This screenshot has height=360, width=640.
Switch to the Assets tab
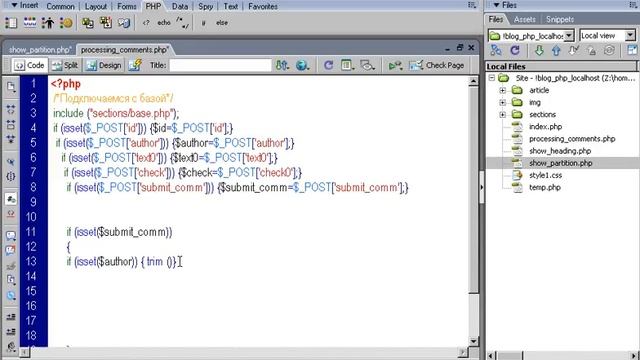524,19
